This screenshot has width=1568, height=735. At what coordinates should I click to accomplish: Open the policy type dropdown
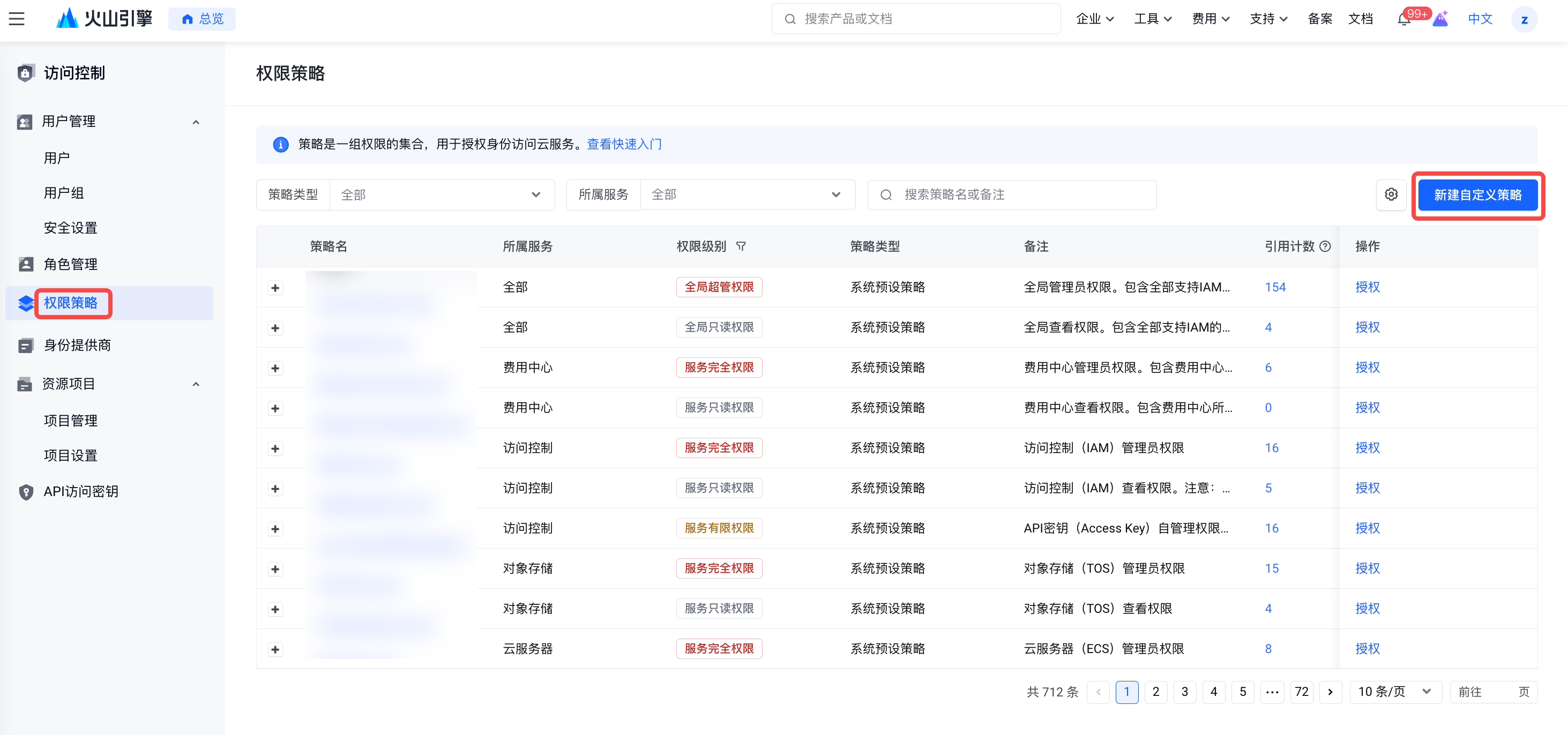point(442,194)
